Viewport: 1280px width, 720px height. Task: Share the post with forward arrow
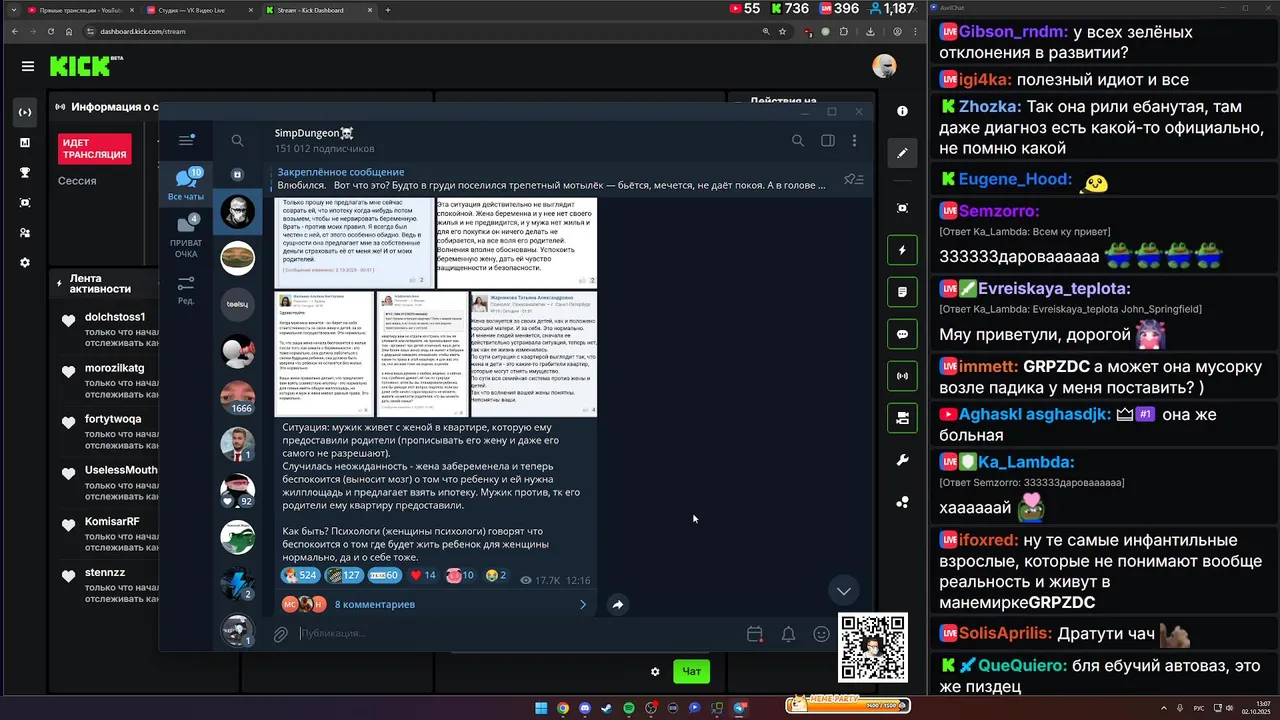[617, 604]
